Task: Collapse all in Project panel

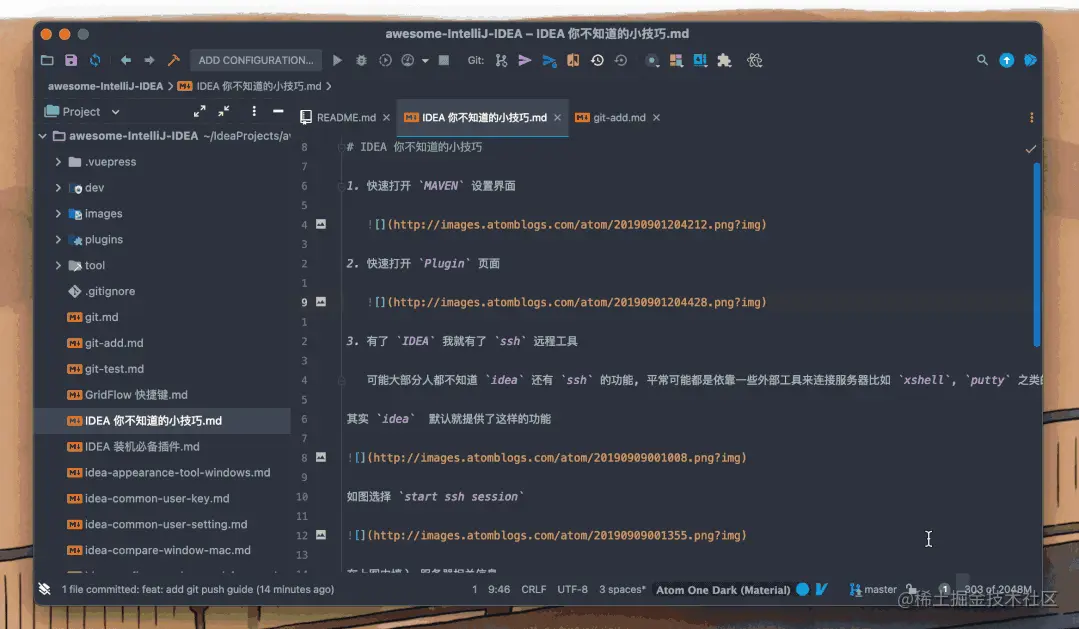Action: pyautogui.click(x=224, y=111)
